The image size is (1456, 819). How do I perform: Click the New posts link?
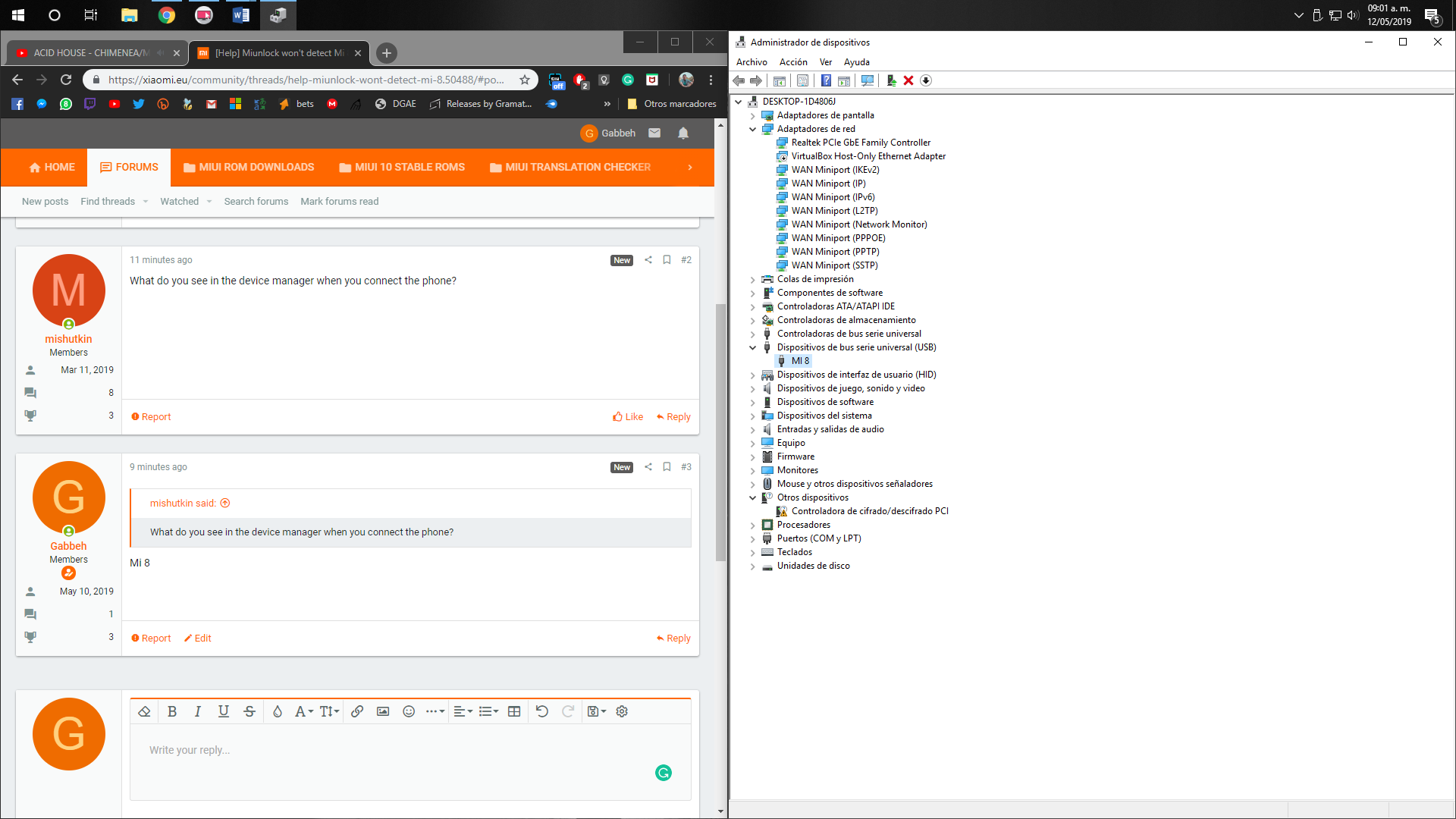(45, 201)
